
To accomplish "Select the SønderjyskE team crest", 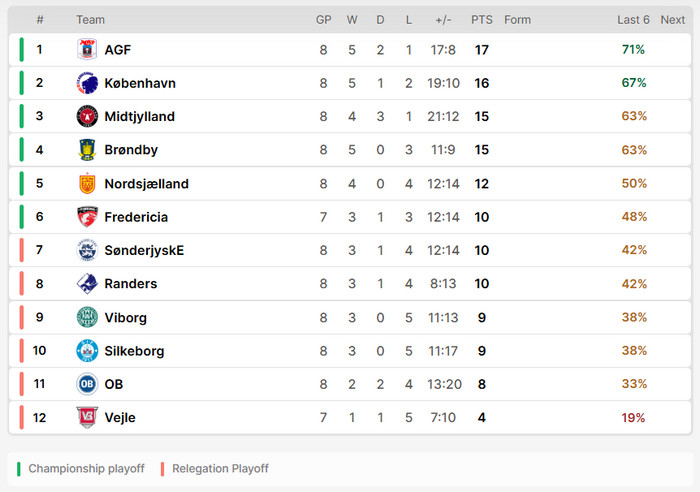I will coord(87,251).
